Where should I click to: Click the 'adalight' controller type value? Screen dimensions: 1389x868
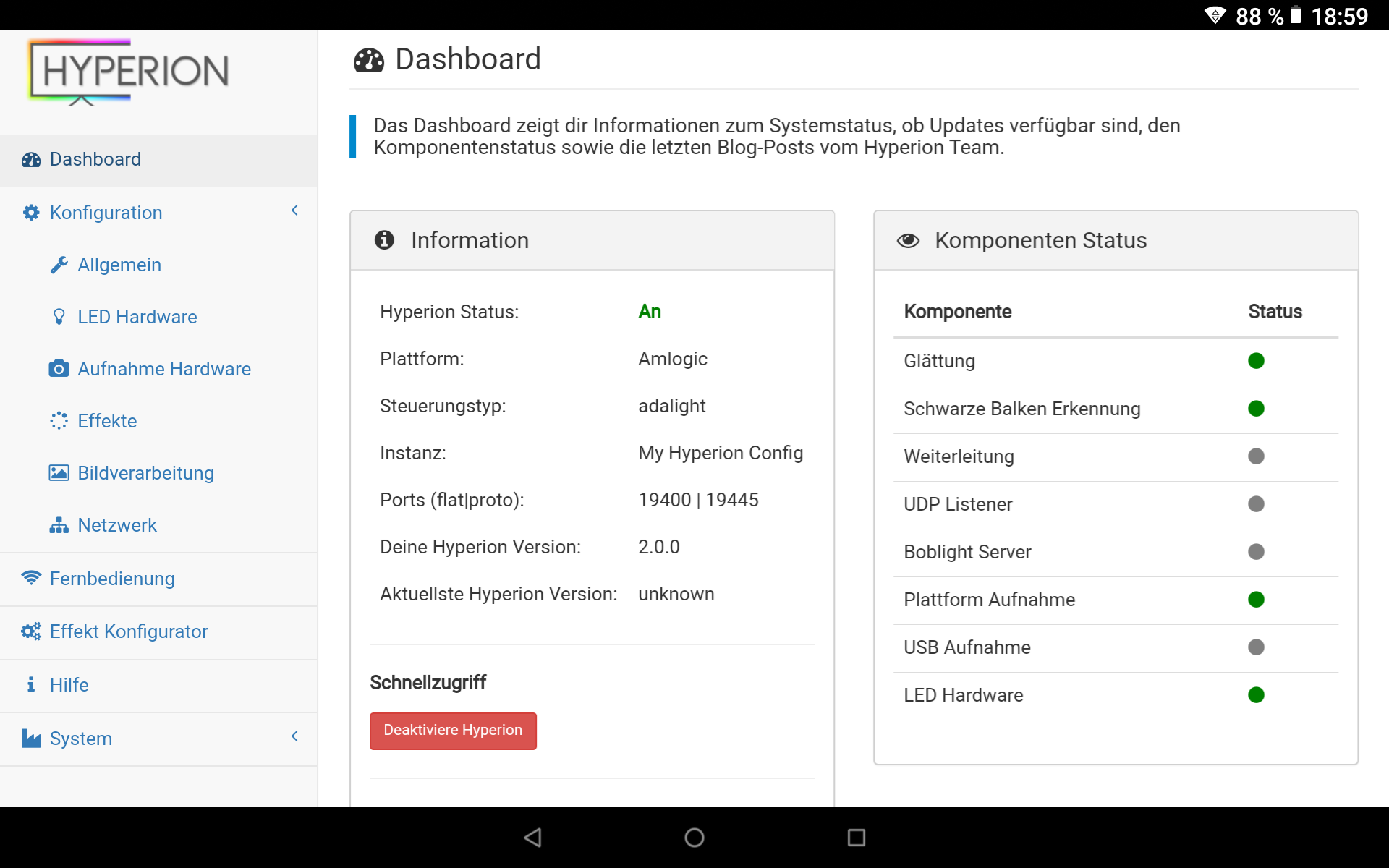(671, 406)
